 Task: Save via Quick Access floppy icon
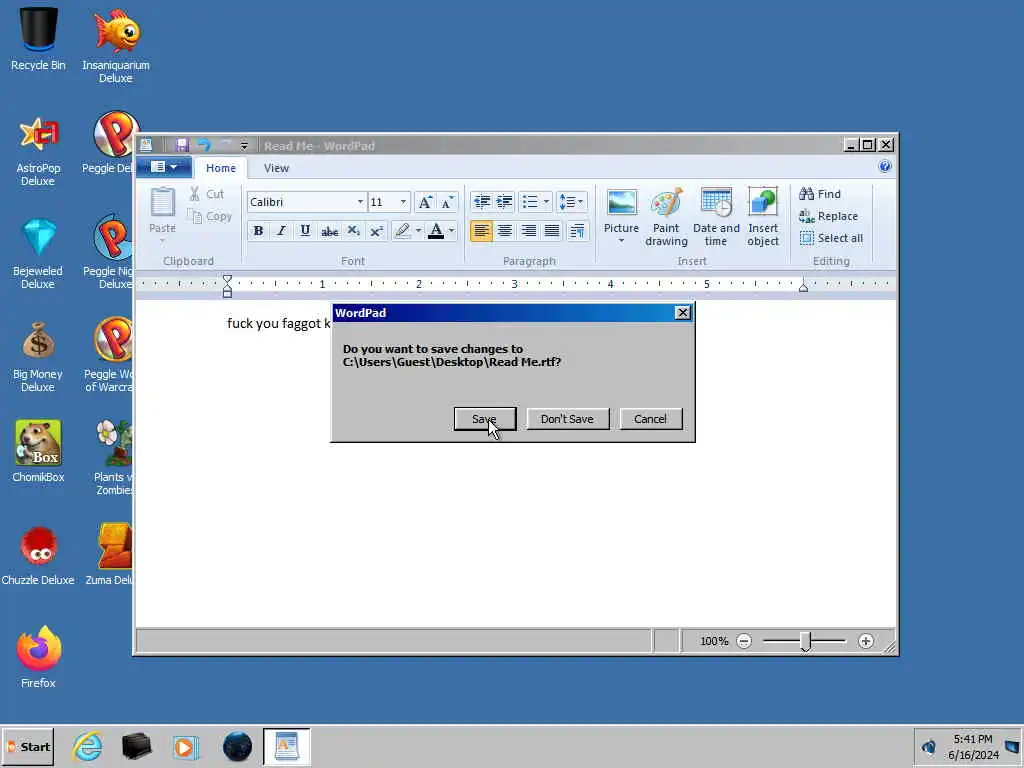182,145
